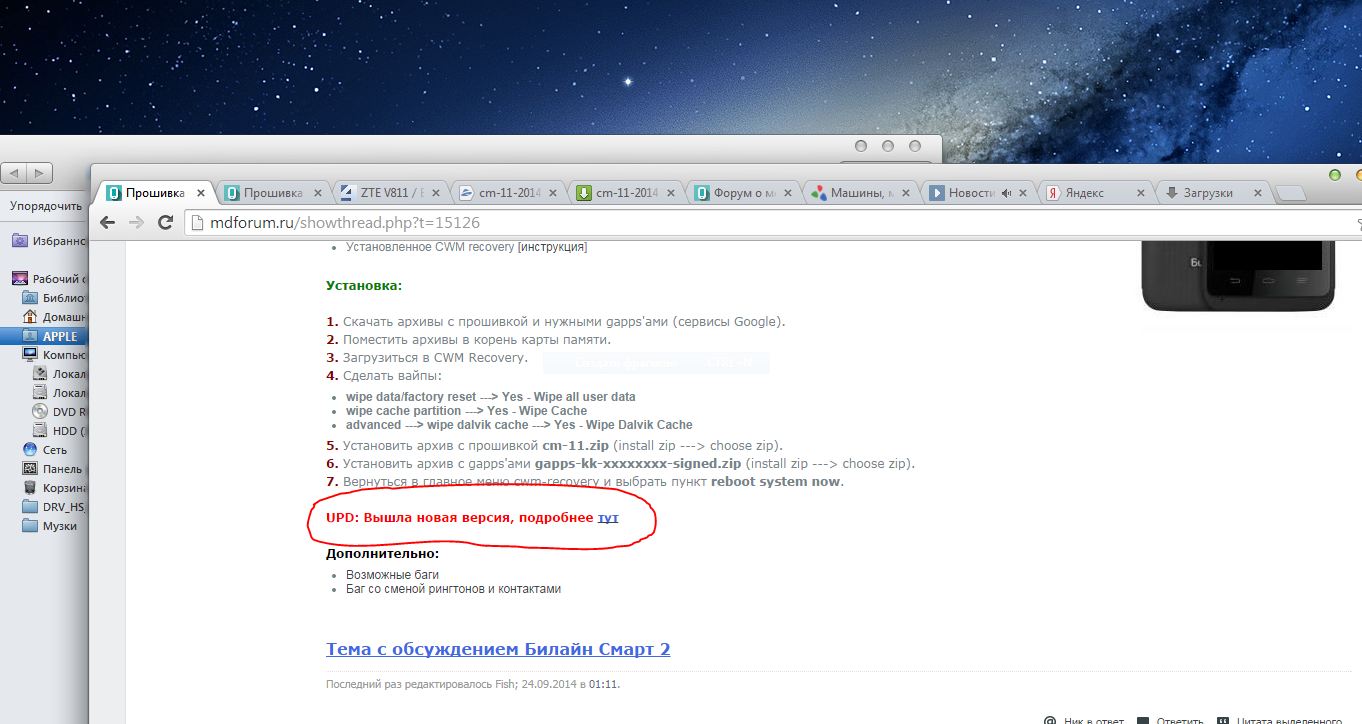Select the Музки folder in sidebar
The height and width of the screenshot is (724, 1362).
[x=59, y=526]
